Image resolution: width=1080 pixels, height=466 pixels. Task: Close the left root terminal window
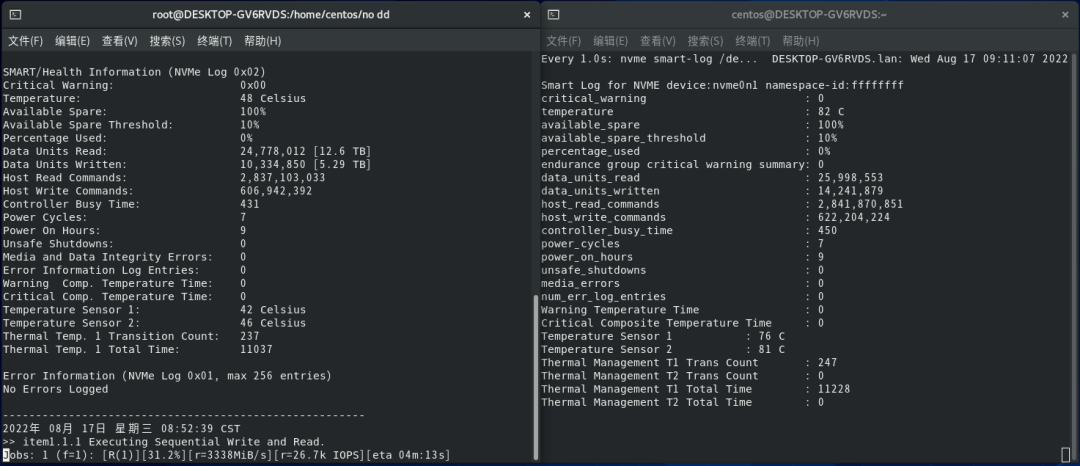527,14
